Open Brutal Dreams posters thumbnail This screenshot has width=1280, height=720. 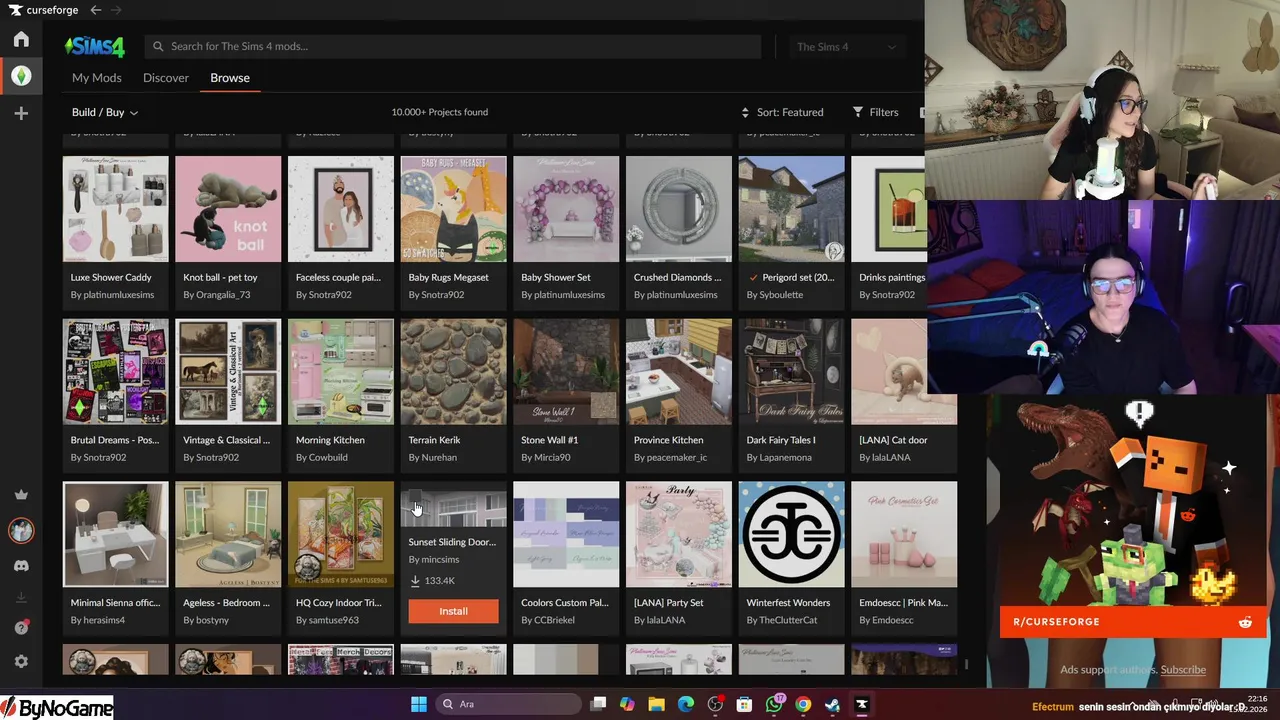pyautogui.click(x=116, y=372)
